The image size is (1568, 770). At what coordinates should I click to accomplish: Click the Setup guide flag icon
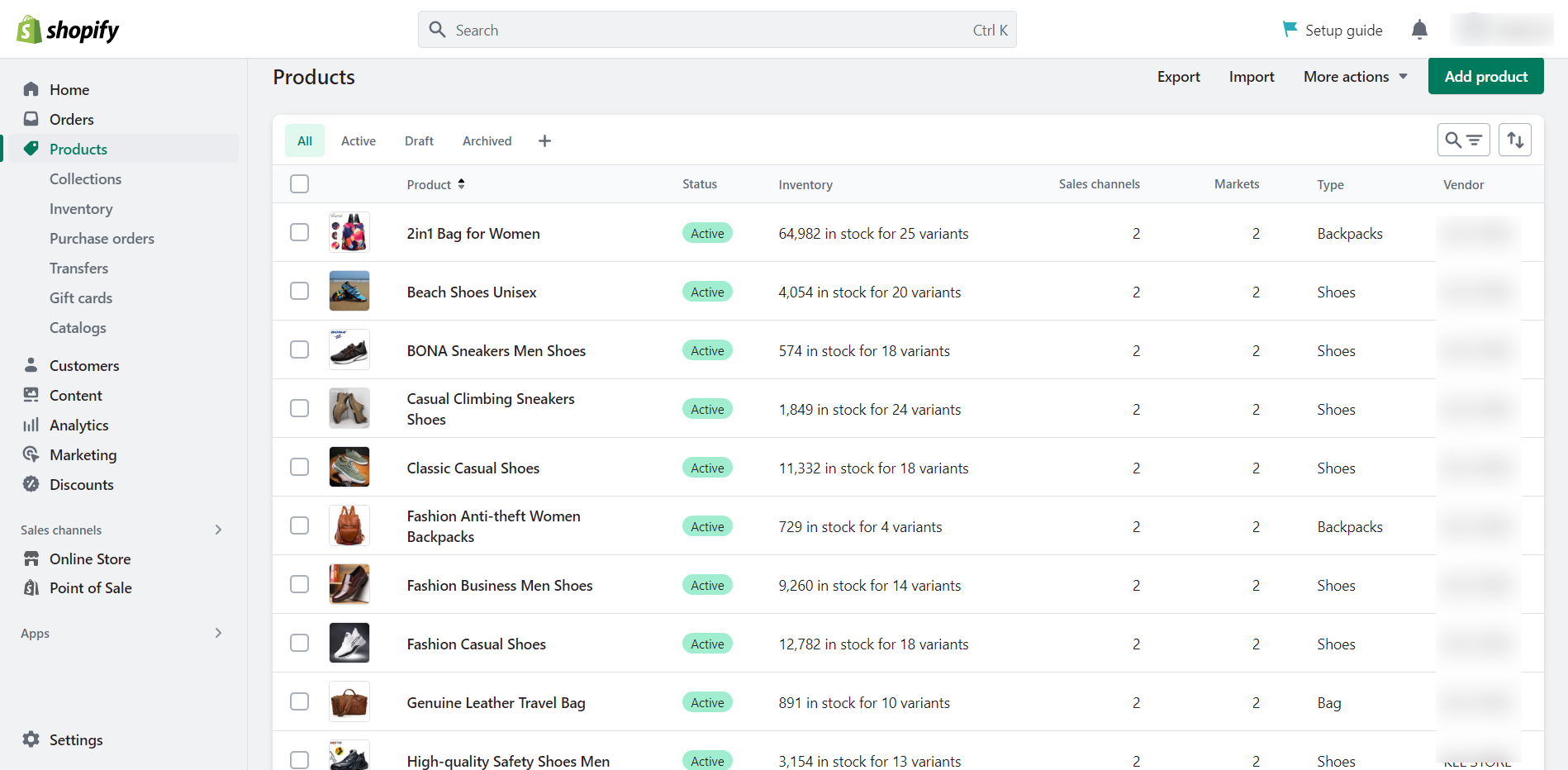pos(1289,30)
